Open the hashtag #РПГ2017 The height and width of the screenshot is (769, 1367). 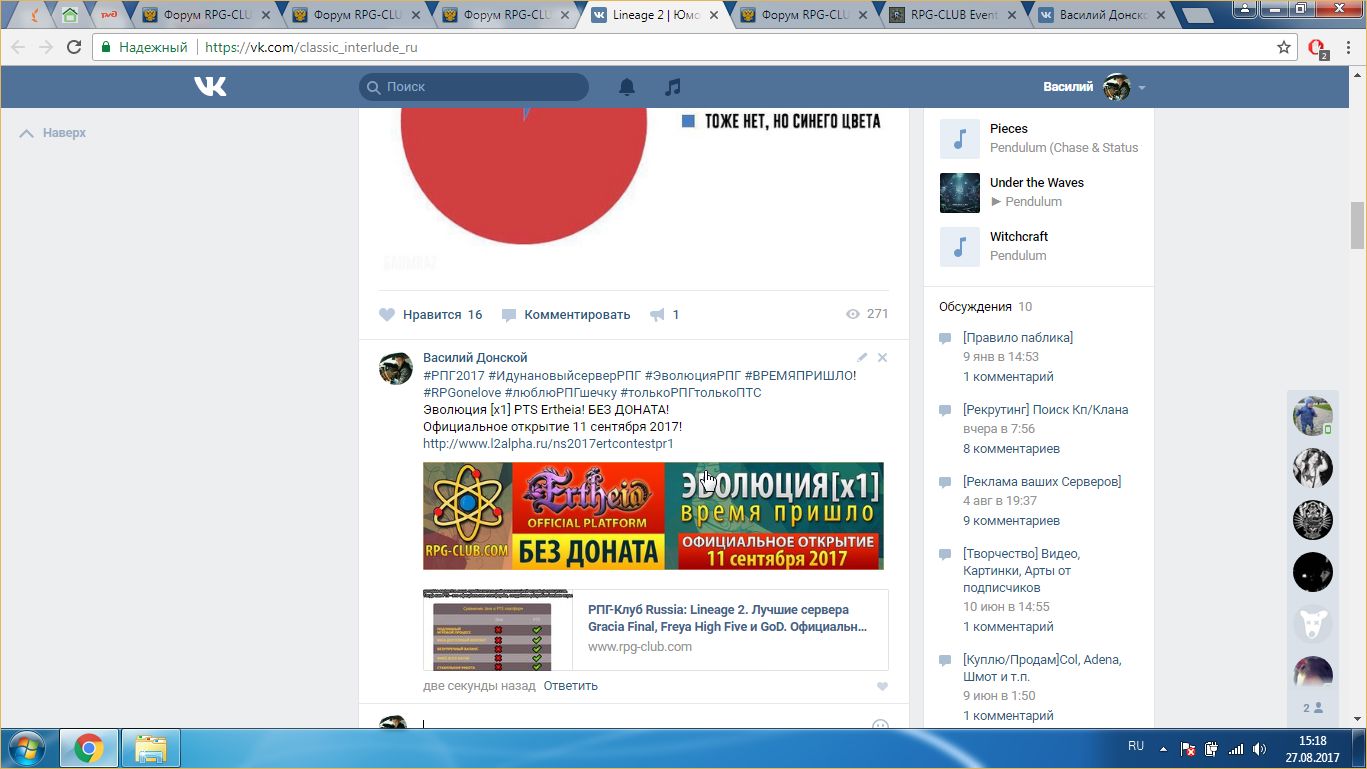(x=454, y=375)
